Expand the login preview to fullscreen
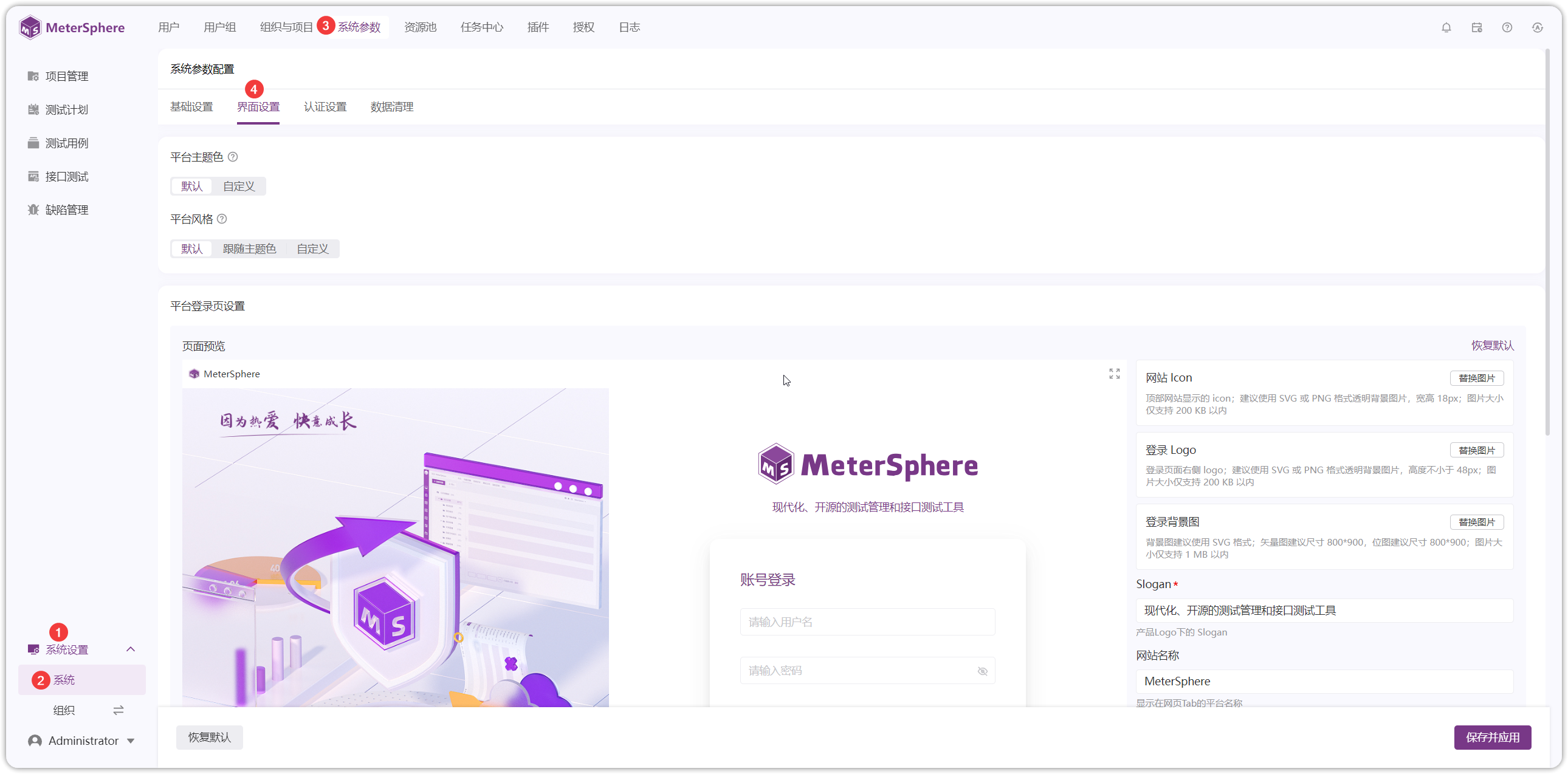 click(1115, 374)
